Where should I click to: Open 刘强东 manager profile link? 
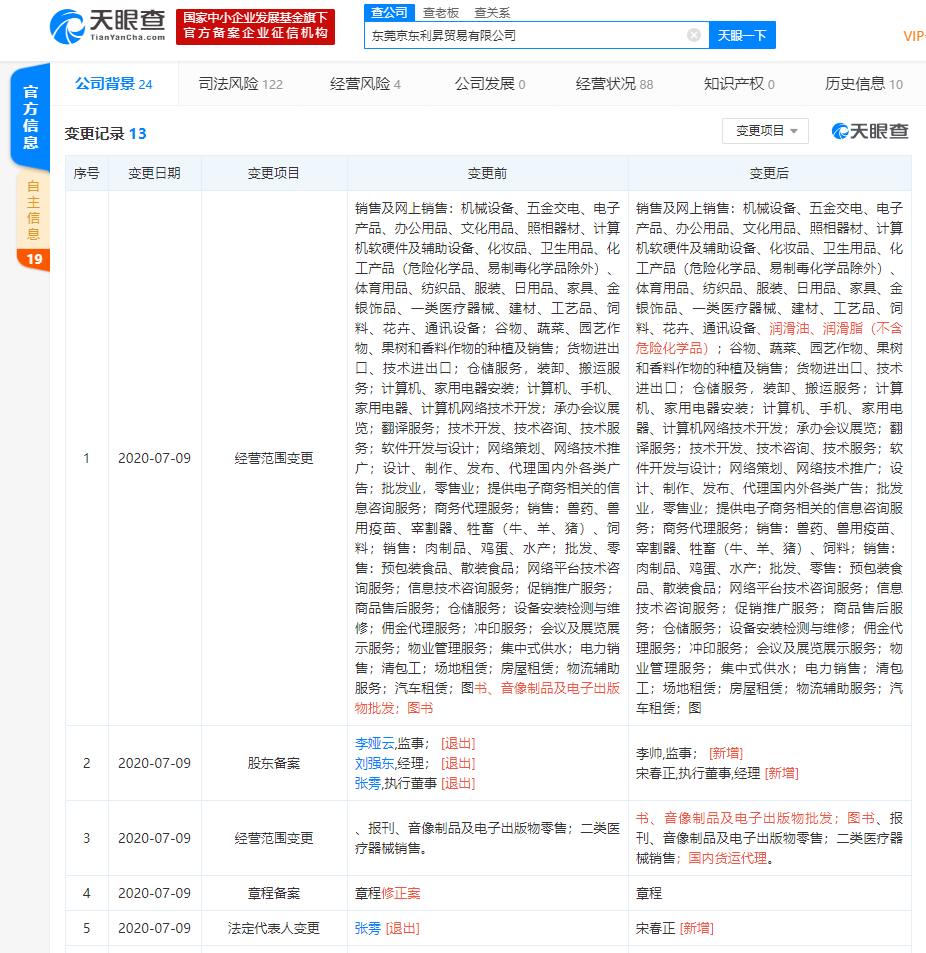pyautogui.click(x=374, y=763)
